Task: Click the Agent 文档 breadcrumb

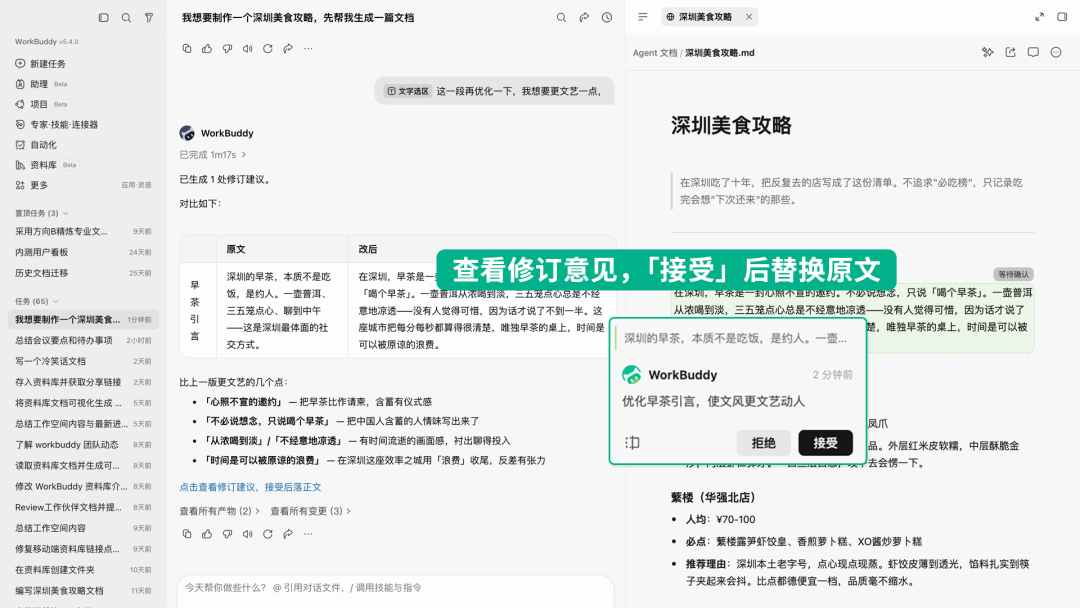Action: tap(655, 53)
